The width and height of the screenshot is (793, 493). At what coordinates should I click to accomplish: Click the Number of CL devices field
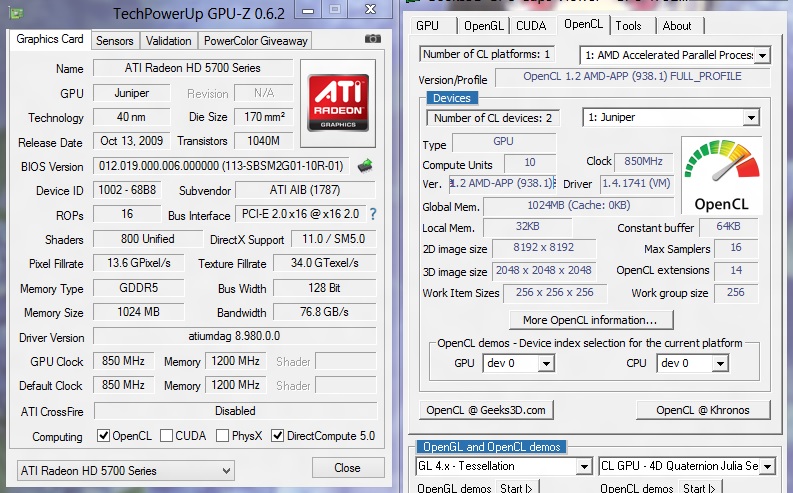(x=493, y=118)
